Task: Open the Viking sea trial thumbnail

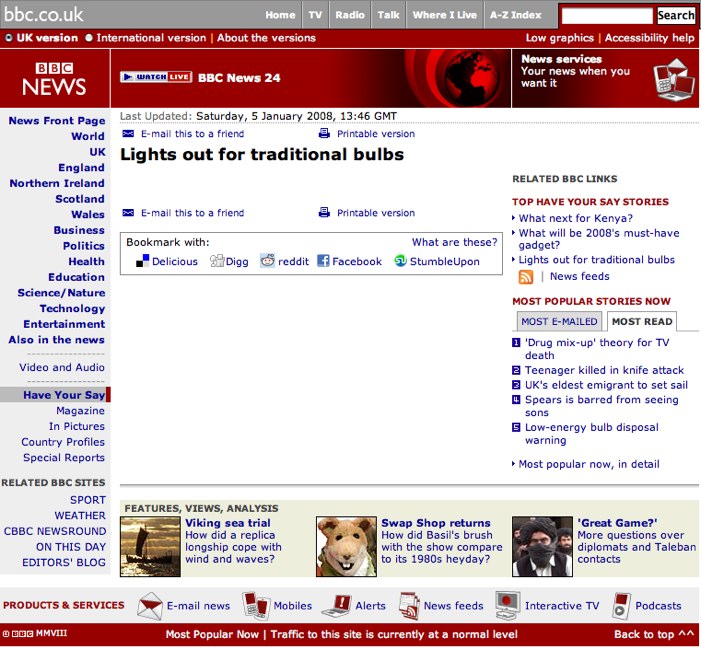Action: coord(150,546)
